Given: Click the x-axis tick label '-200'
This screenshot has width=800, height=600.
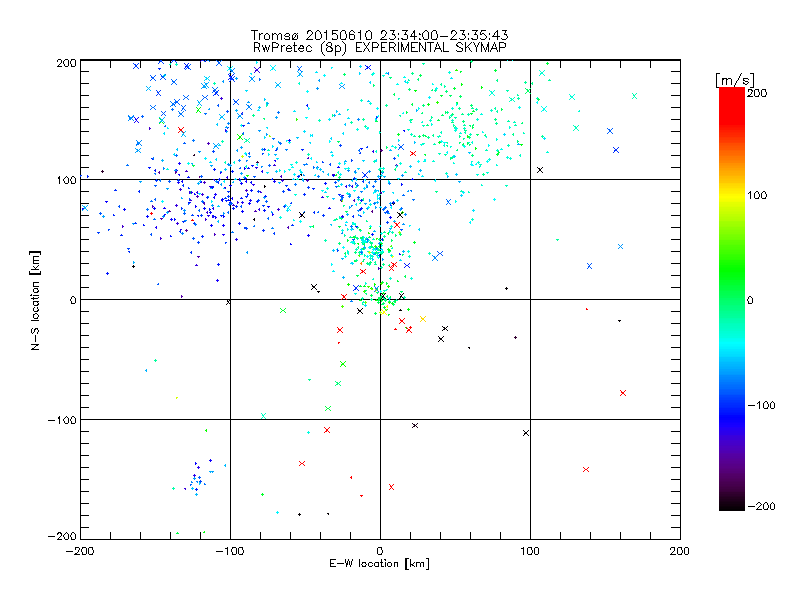Looking at the screenshot, I should [80, 551].
